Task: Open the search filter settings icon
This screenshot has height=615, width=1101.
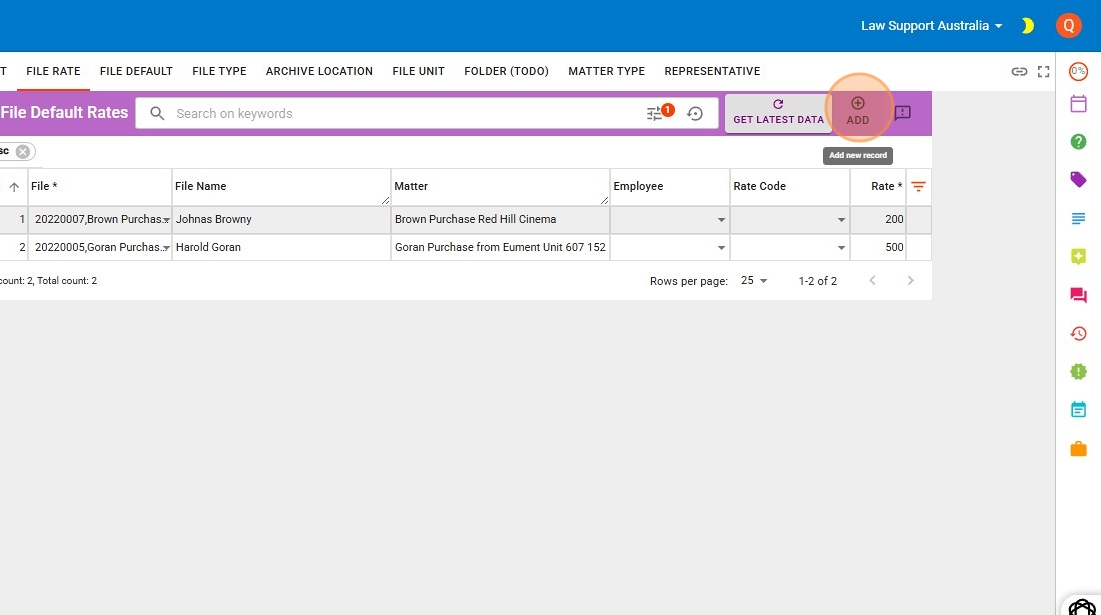Action: tap(655, 114)
